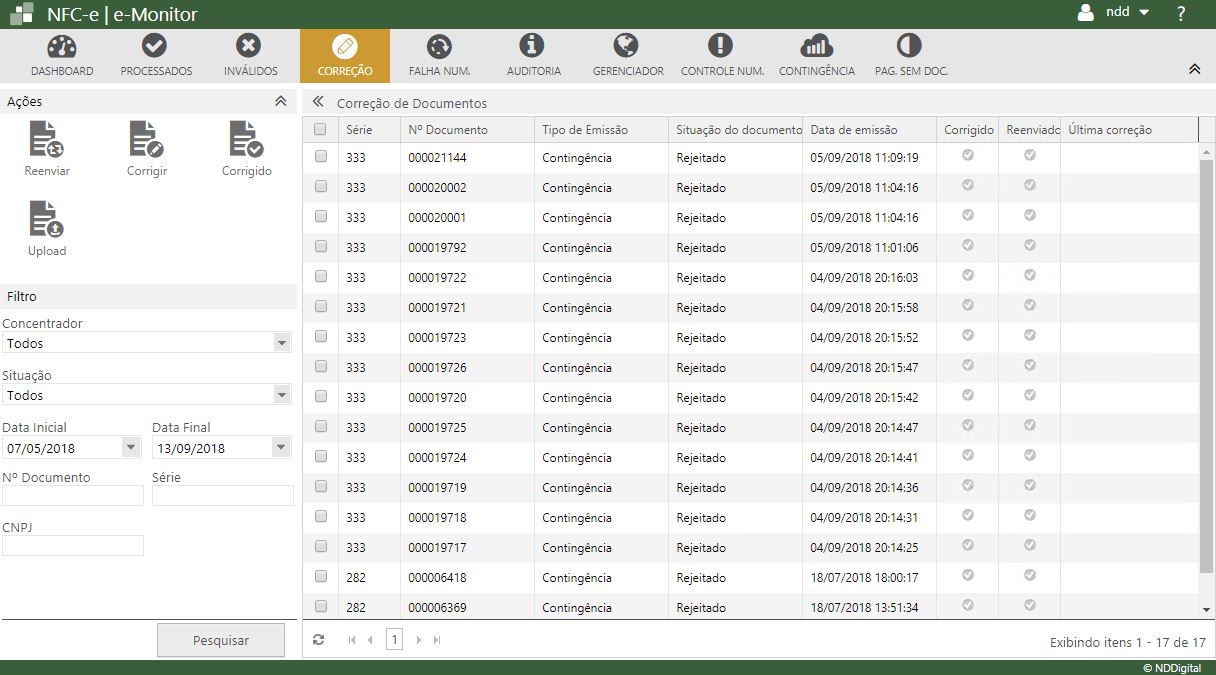Viewport: 1216px width, 675px height.
Task: Select the Corrigido action icon
Action: [x=246, y=140]
